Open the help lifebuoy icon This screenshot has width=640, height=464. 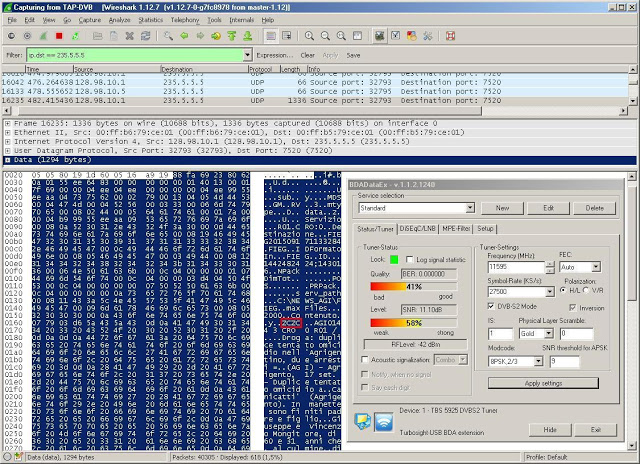(450, 36)
